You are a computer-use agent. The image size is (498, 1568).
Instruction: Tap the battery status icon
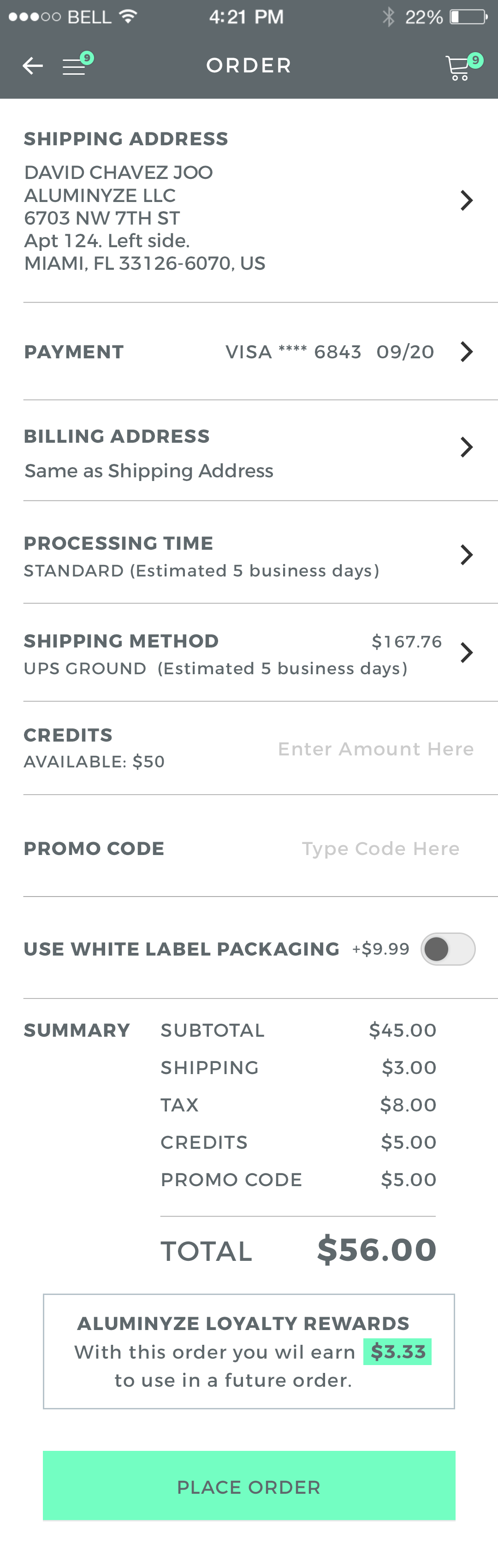(468, 17)
